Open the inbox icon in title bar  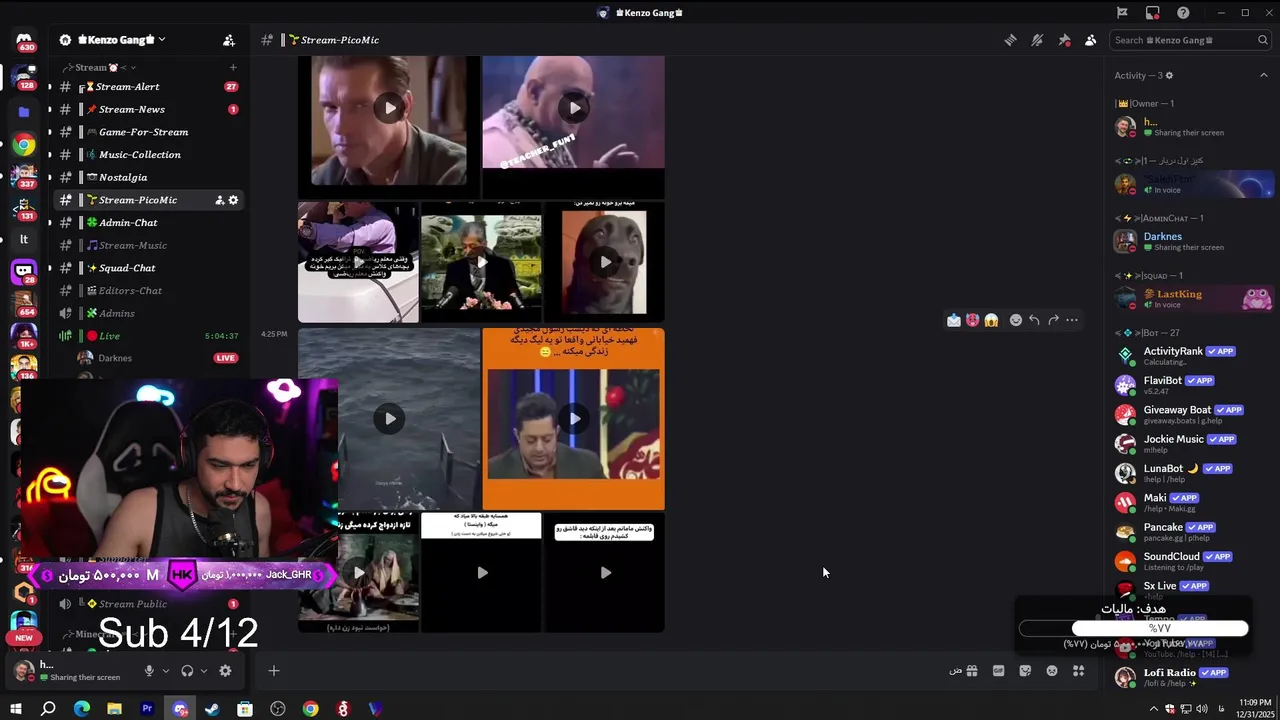(1153, 13)
